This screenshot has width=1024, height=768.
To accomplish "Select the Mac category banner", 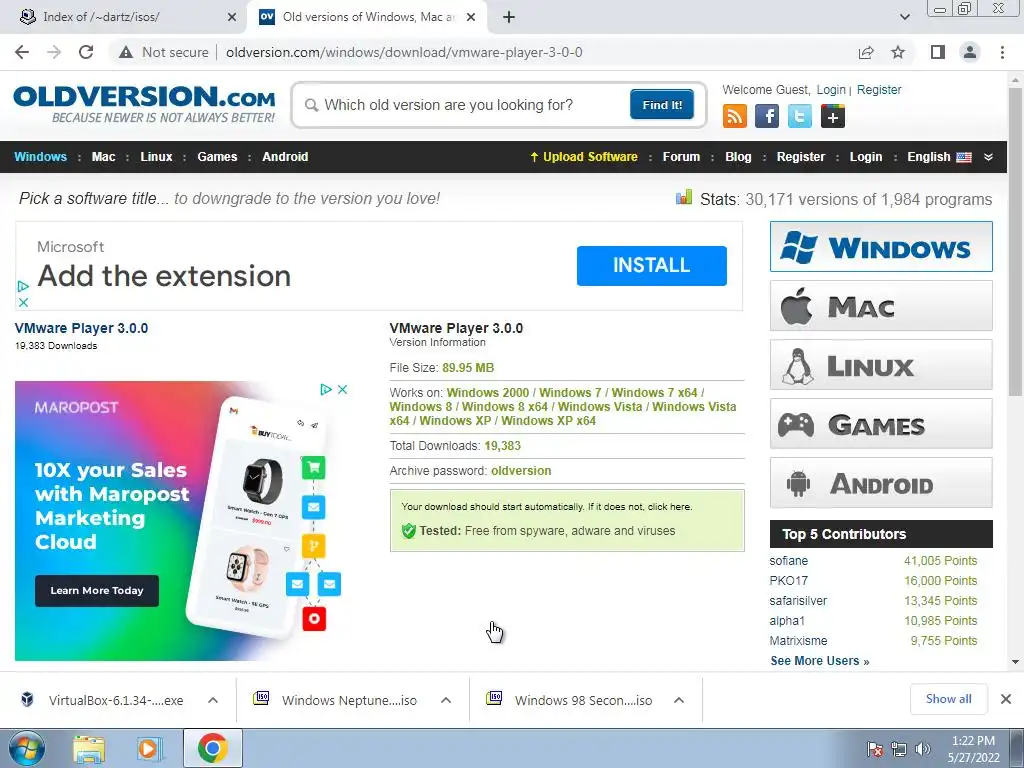I will coord(881,305).
